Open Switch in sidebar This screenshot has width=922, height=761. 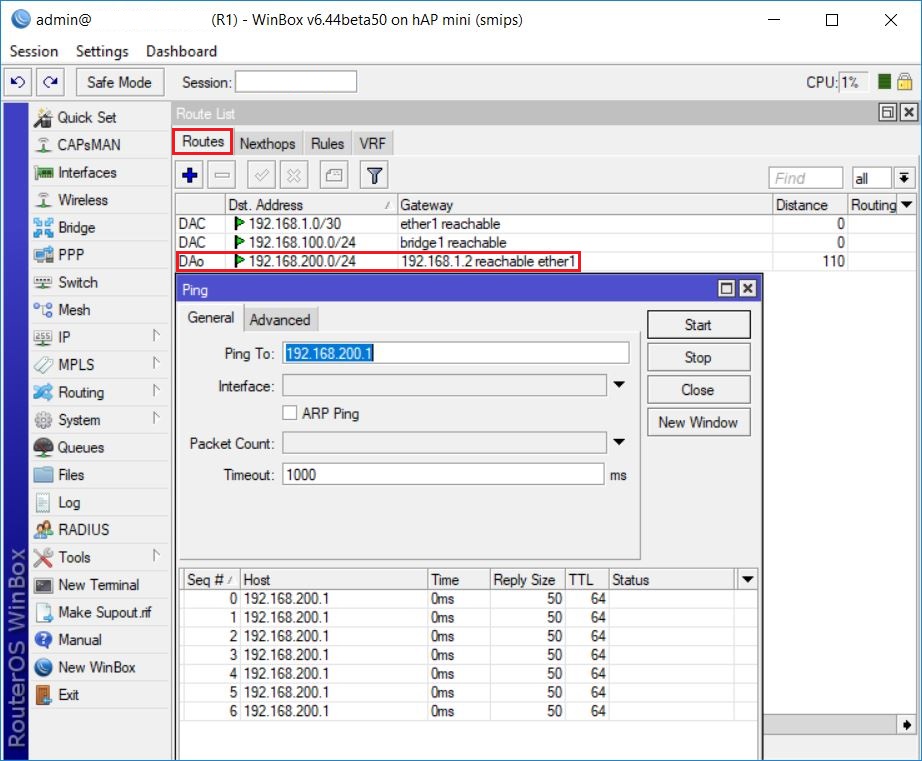[x=78, y=282]
